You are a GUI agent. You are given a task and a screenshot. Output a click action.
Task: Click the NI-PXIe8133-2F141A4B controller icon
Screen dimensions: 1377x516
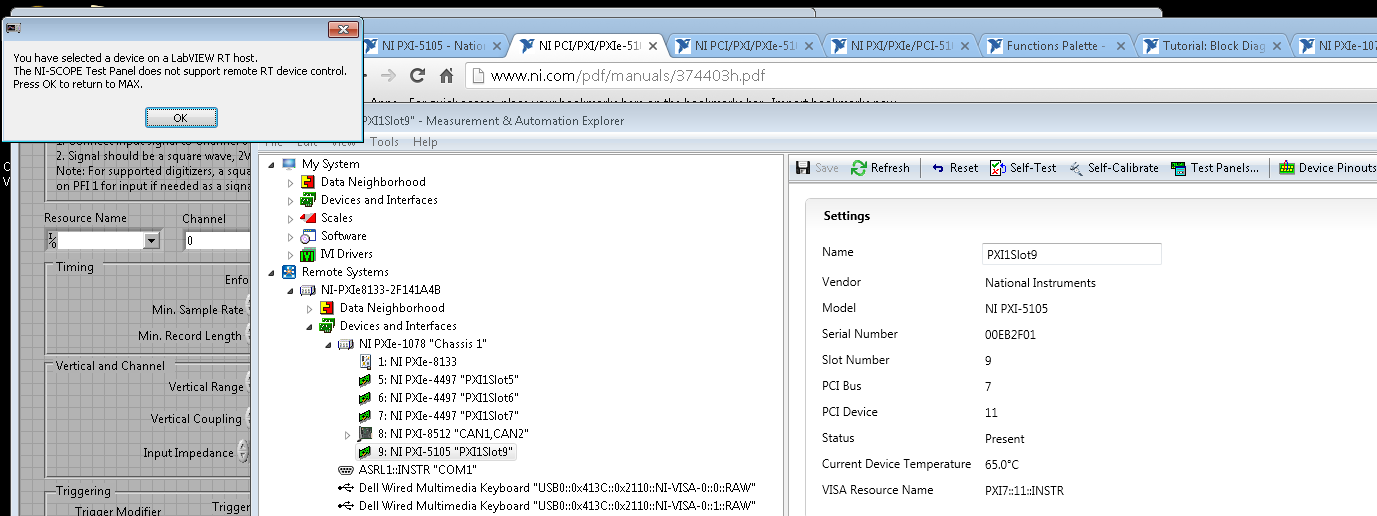[308, 290]
